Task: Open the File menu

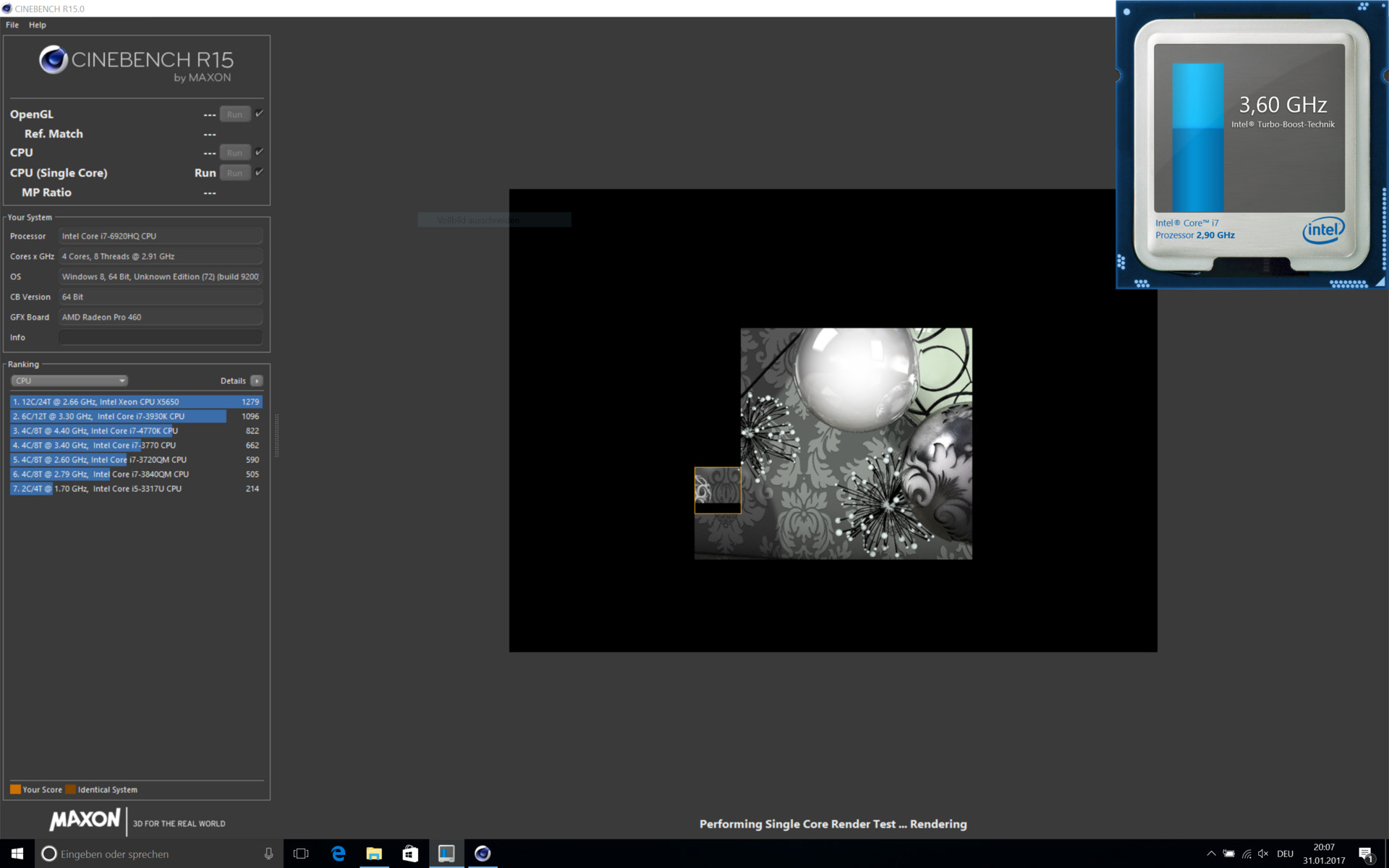Action: pyautogui.click(x=12, y=25)
